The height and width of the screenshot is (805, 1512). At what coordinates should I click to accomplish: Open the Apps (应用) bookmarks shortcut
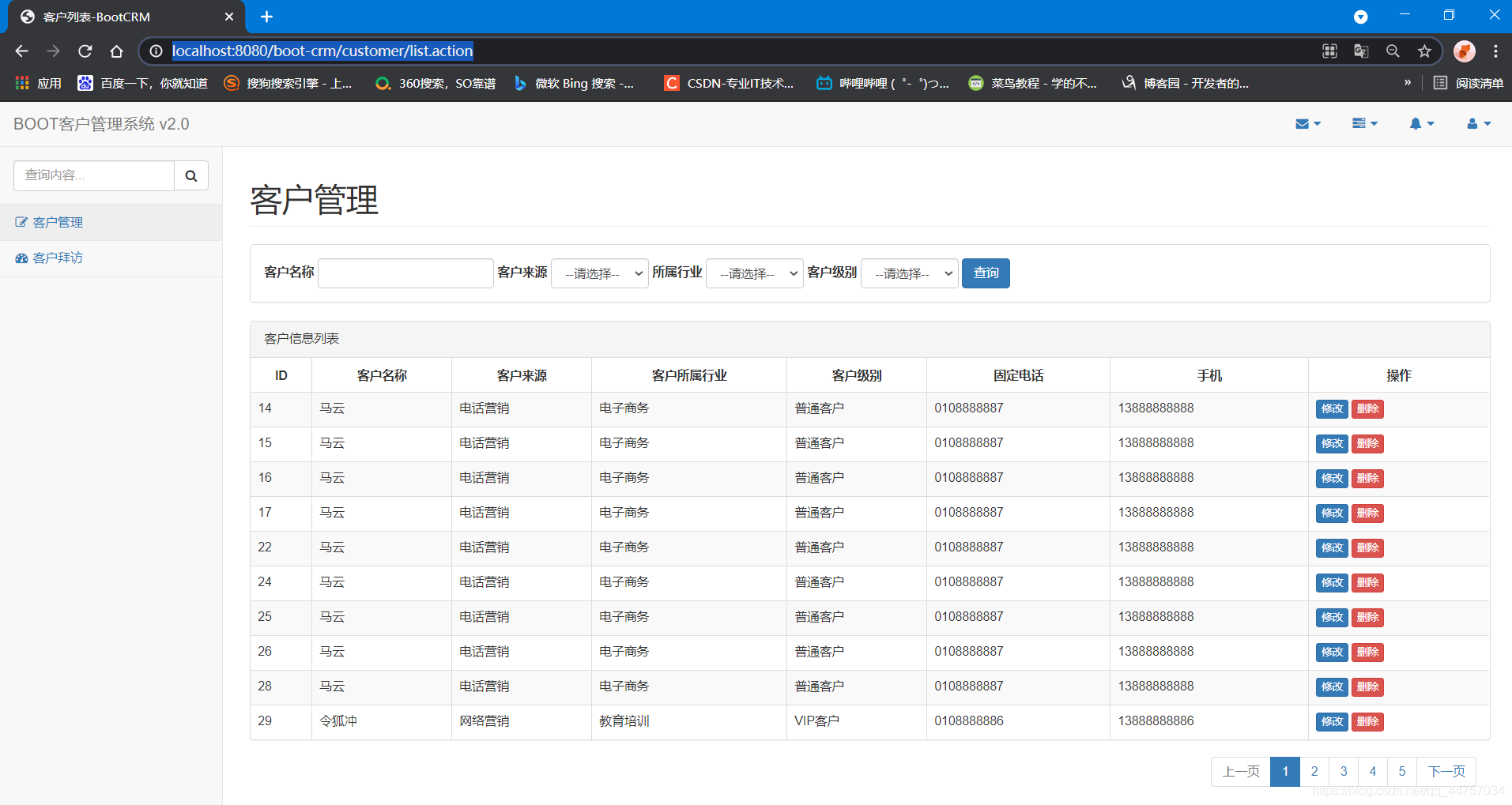(x=38, y=83)
